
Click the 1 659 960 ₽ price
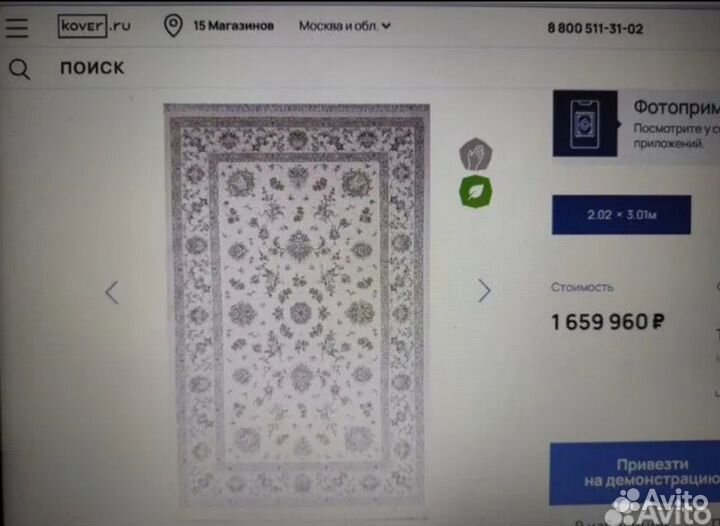point(608,322)
